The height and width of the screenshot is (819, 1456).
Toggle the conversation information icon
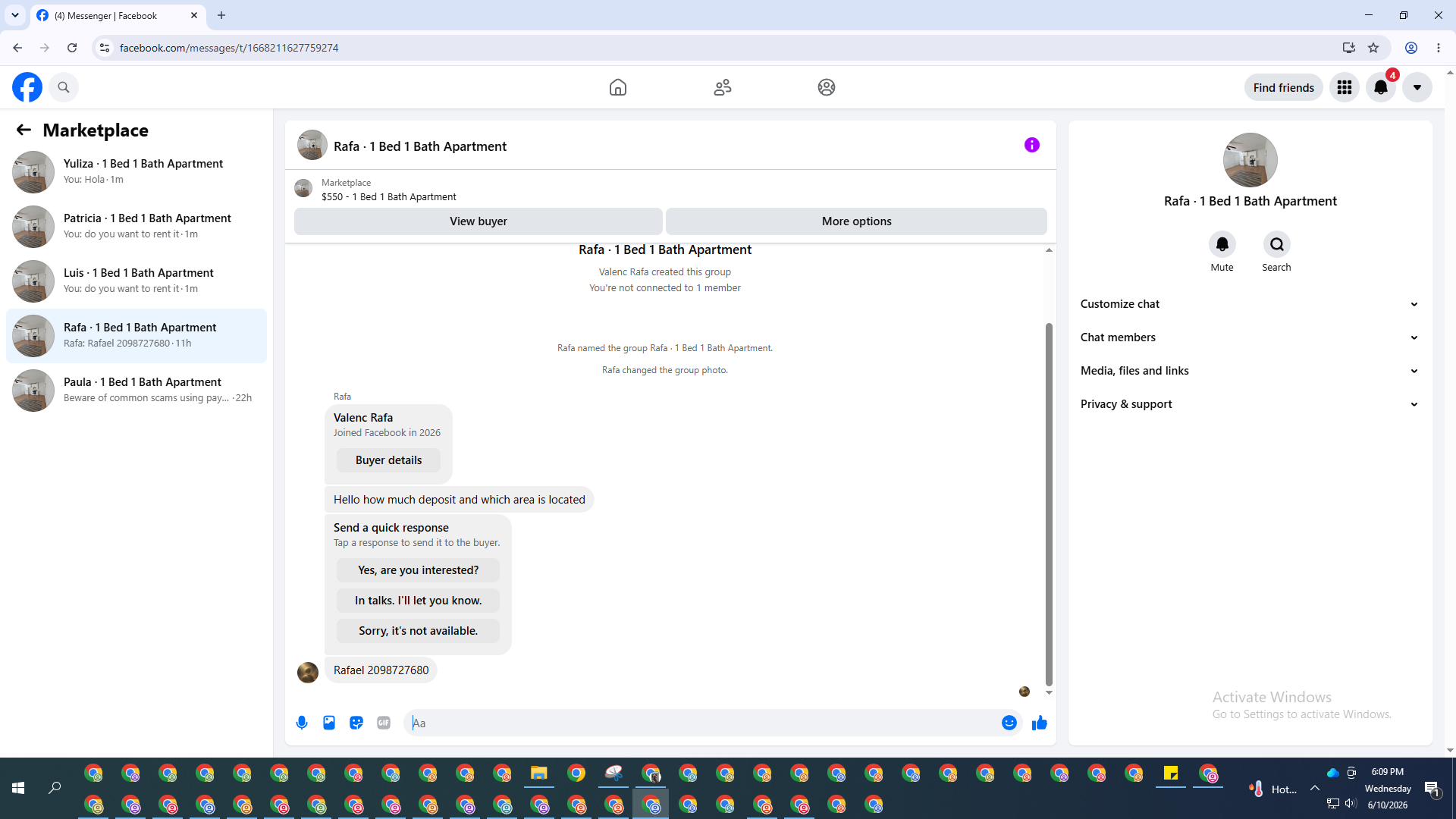pos(1032,145)
